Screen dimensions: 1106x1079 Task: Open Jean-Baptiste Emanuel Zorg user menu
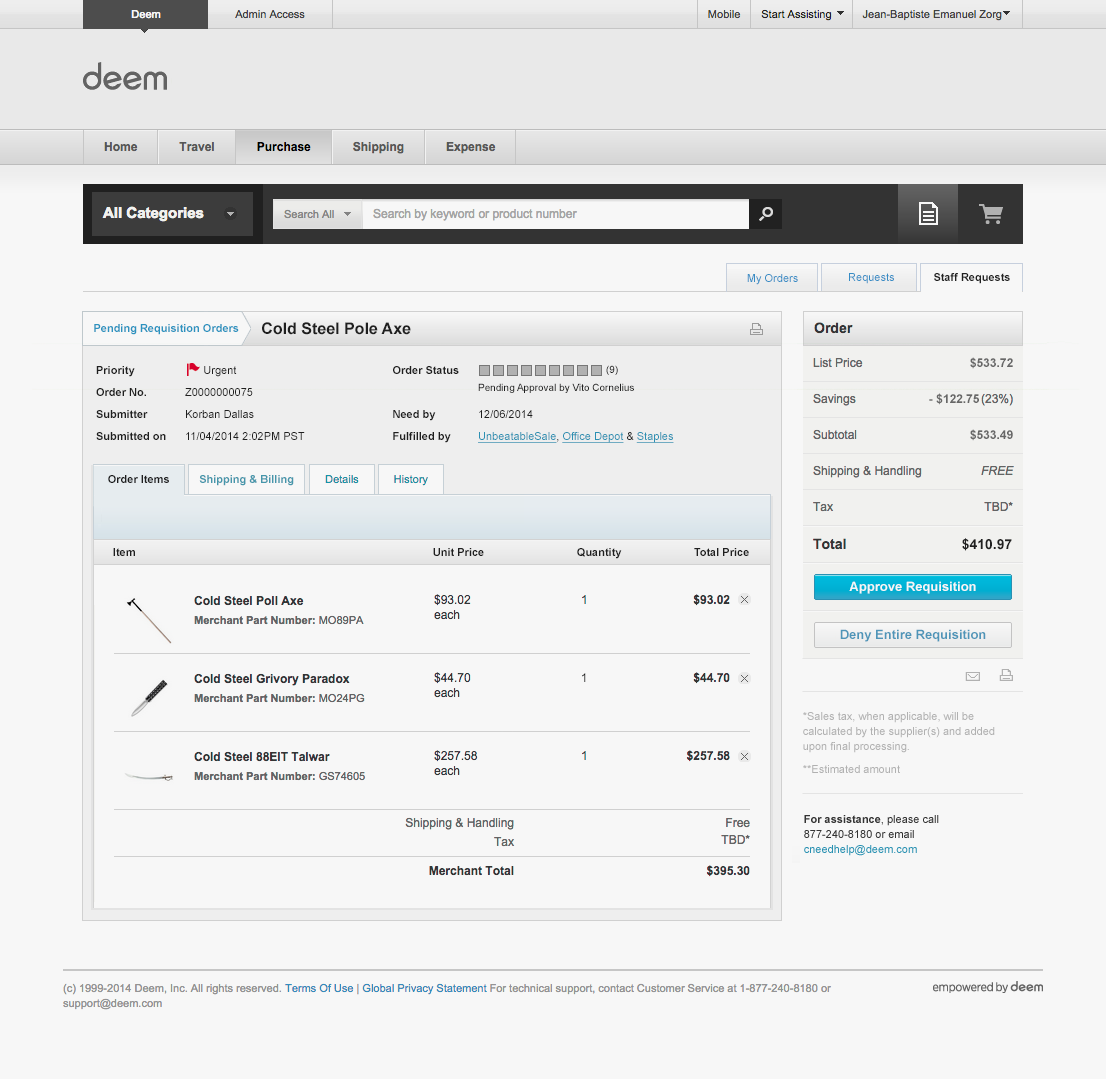(x=936, y=14)
